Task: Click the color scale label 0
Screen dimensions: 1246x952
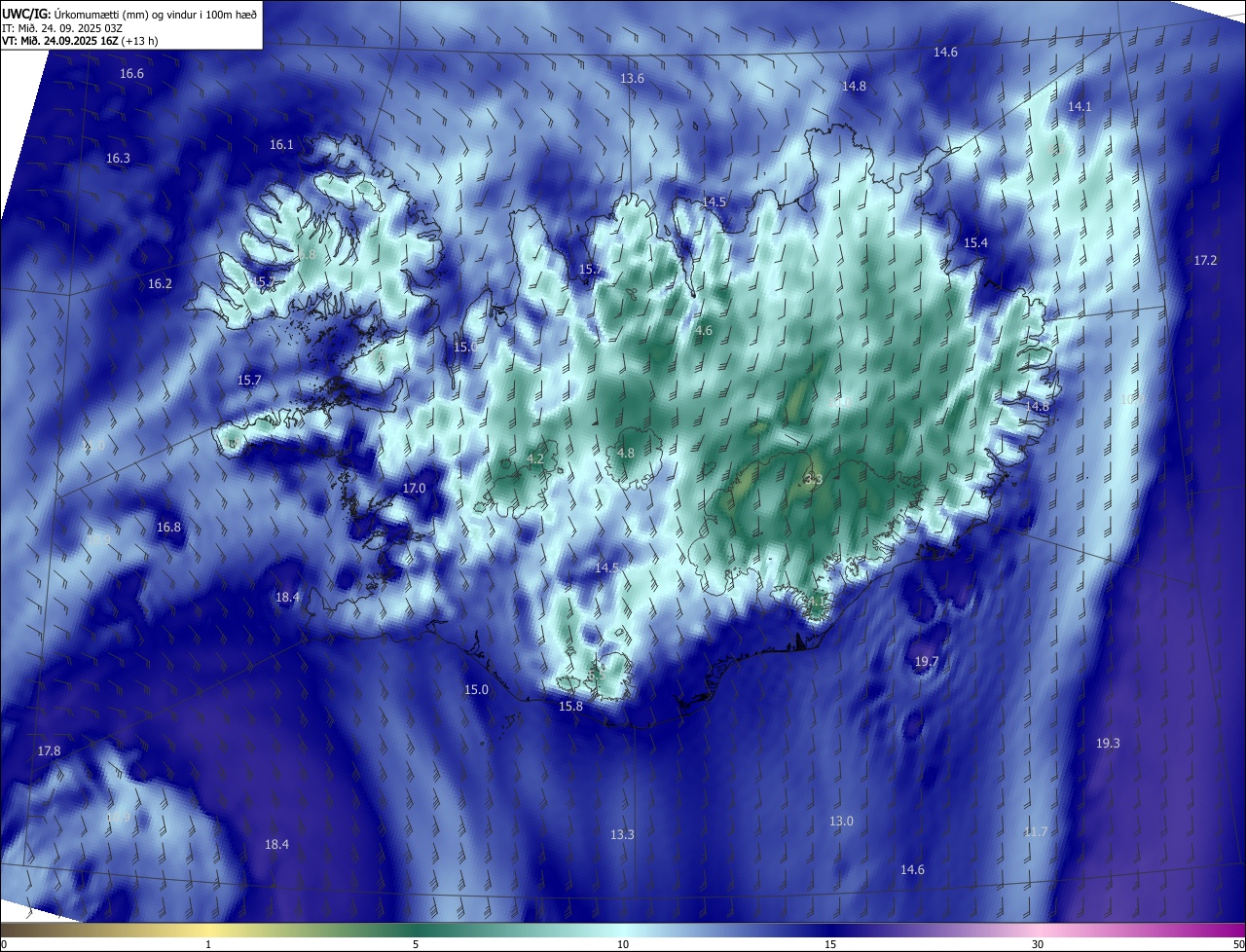Action: 4,944
